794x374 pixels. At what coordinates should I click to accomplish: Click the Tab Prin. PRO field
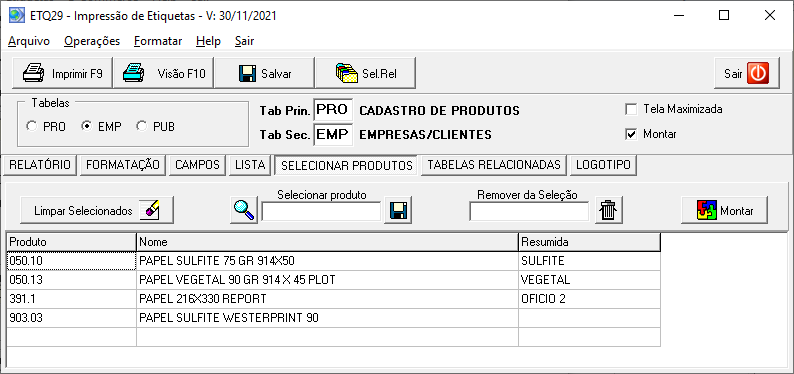(333, 110)
